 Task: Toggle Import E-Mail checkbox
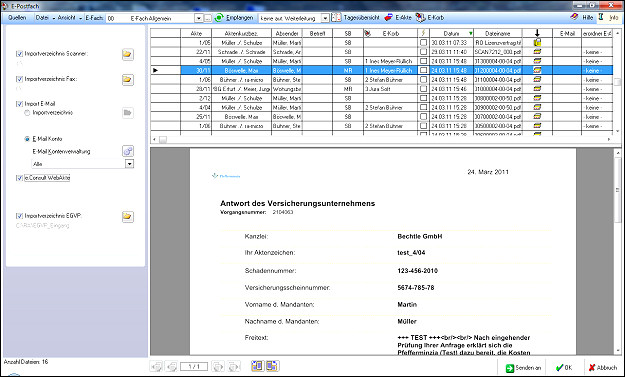19,104
